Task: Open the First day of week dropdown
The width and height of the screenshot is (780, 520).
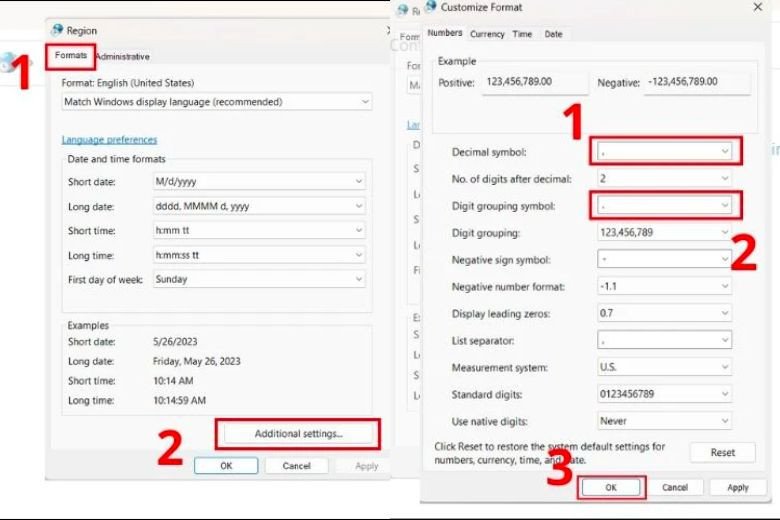Action: point(259,279)
